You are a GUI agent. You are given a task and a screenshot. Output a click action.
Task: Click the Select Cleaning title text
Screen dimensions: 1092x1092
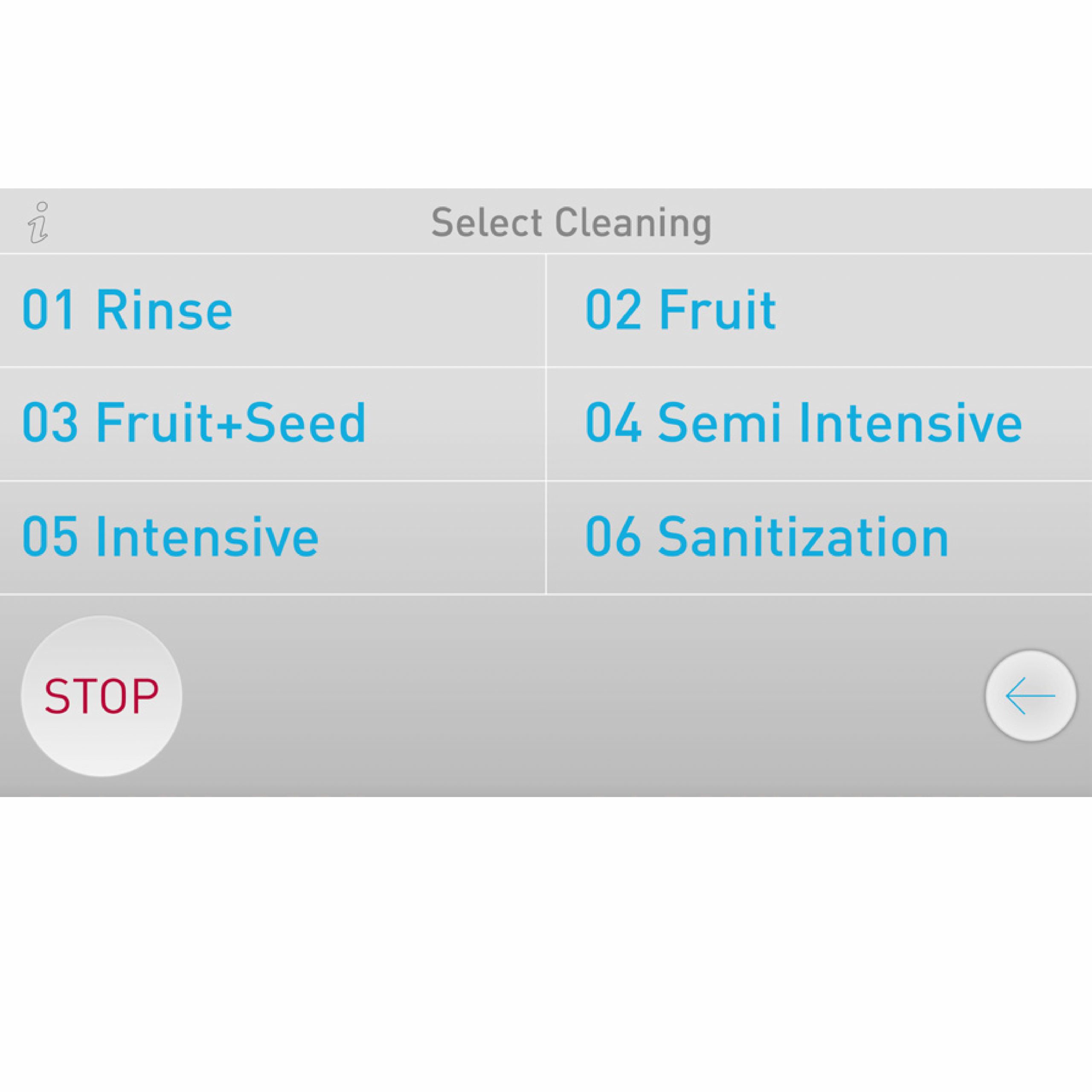pyautogui.click(x=571, y=223)
